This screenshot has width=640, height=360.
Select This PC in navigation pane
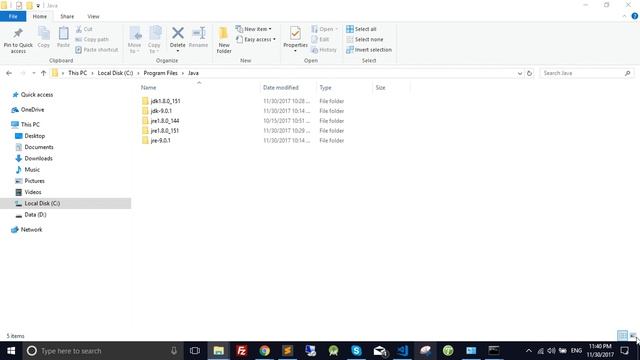click(x=30, y=124)
